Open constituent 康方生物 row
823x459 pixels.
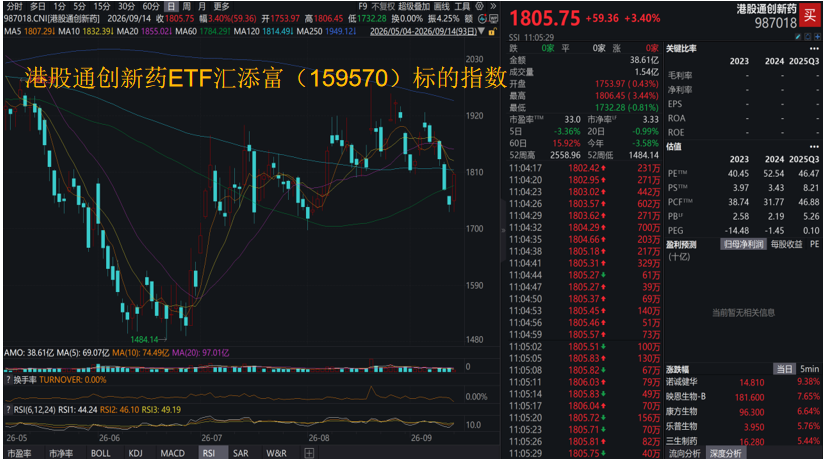(743, 412)
